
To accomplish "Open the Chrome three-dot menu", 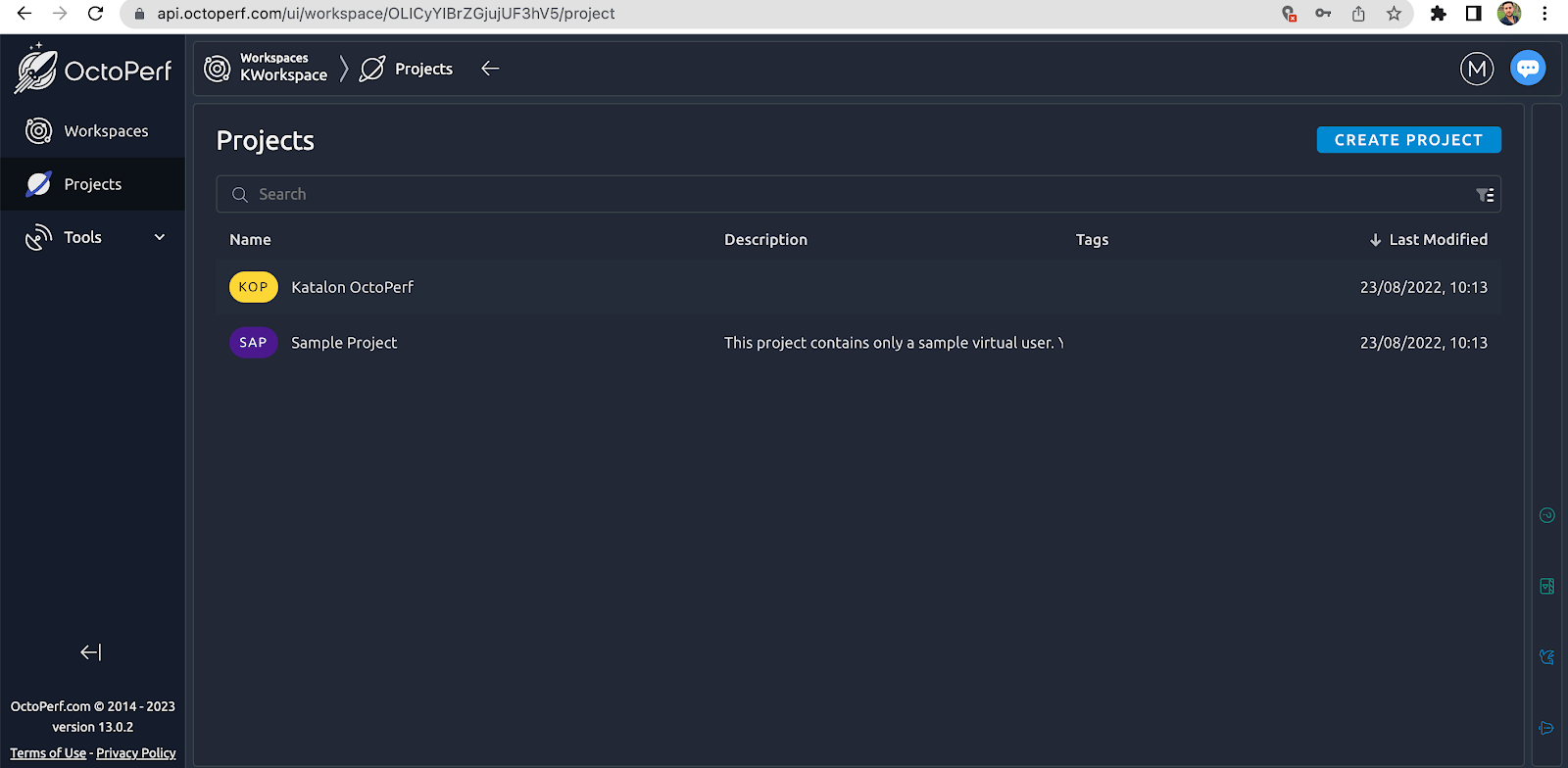I will [x=1545, y=14].
